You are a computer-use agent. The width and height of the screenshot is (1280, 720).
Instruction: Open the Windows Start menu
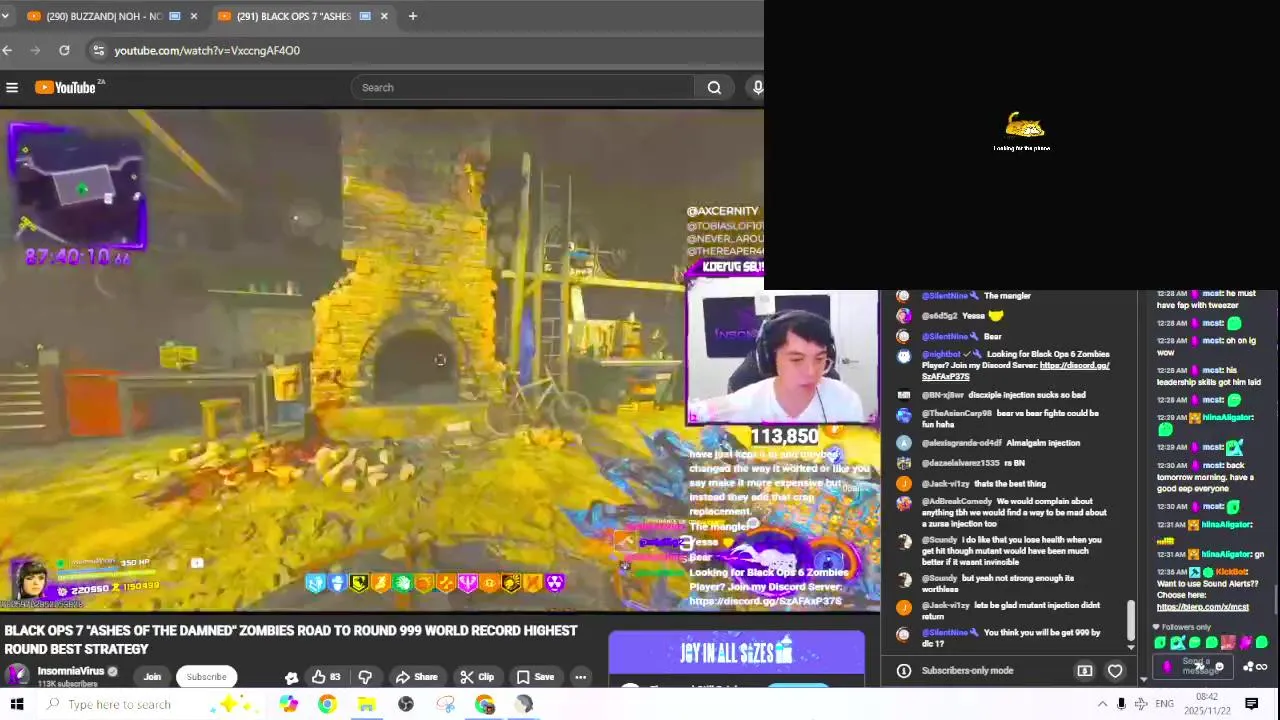tap(16, 704)
